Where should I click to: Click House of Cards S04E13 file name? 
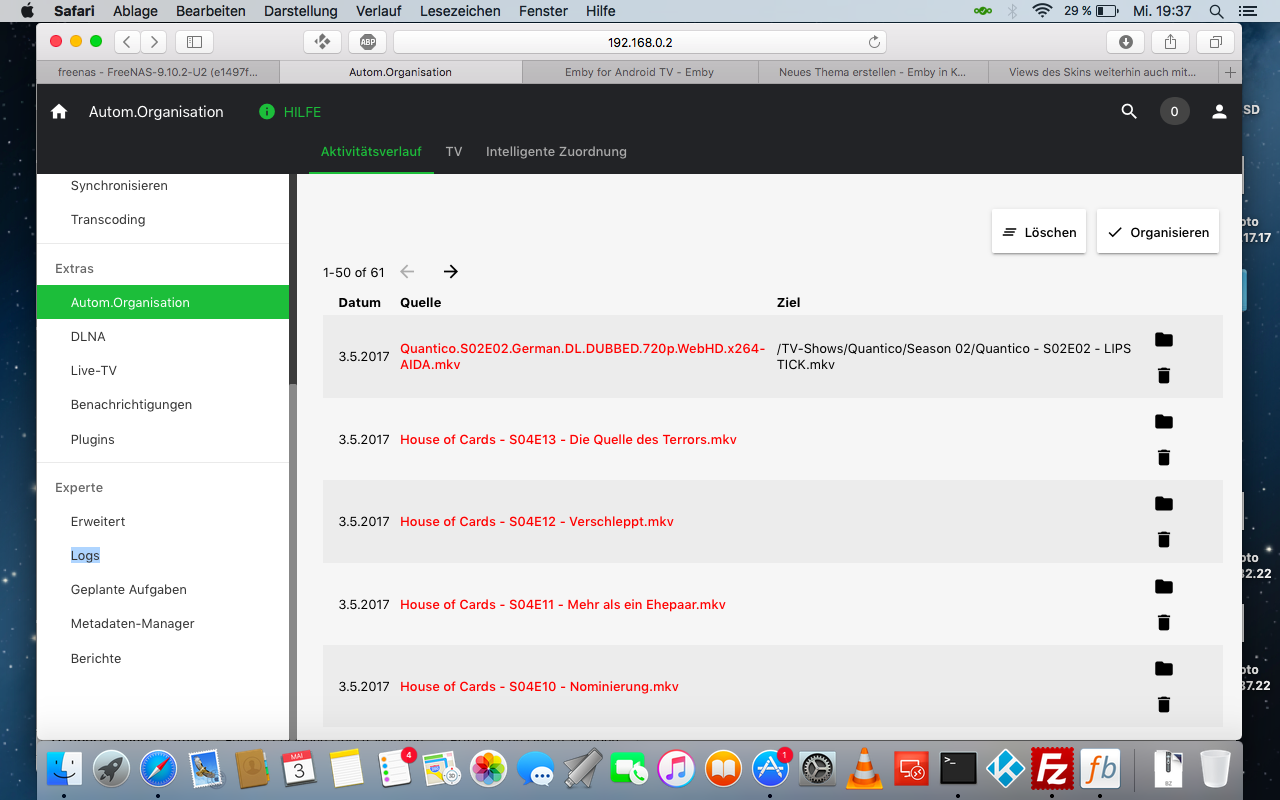coord(568,440)
